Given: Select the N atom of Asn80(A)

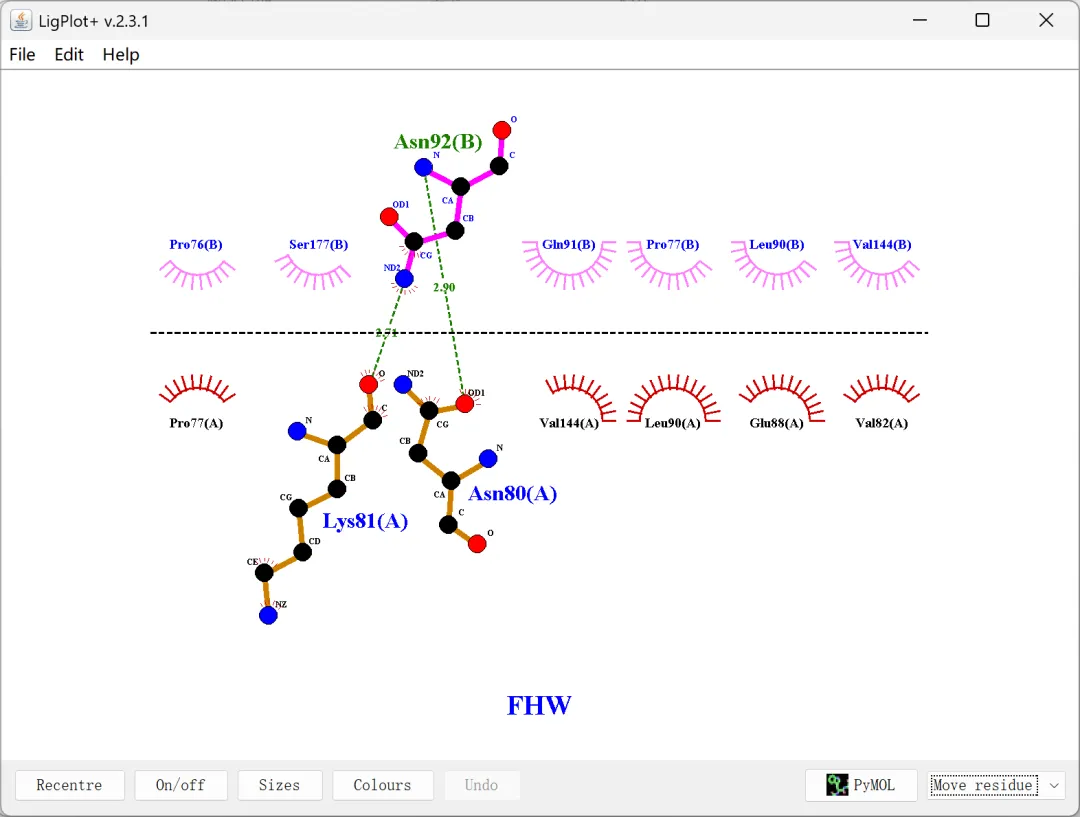Looking at the screenshot, I should 488,458.
